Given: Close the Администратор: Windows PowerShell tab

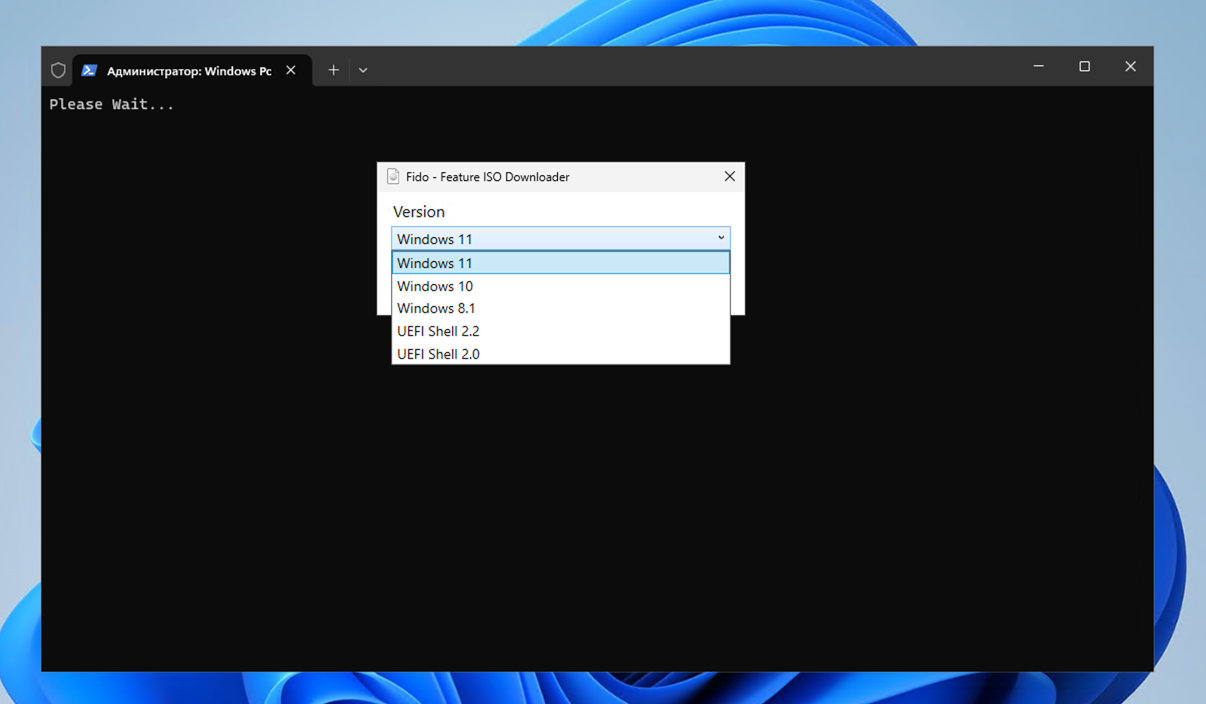Looking at the screenshot, I should pyautogui.click(x=291, y=70).
